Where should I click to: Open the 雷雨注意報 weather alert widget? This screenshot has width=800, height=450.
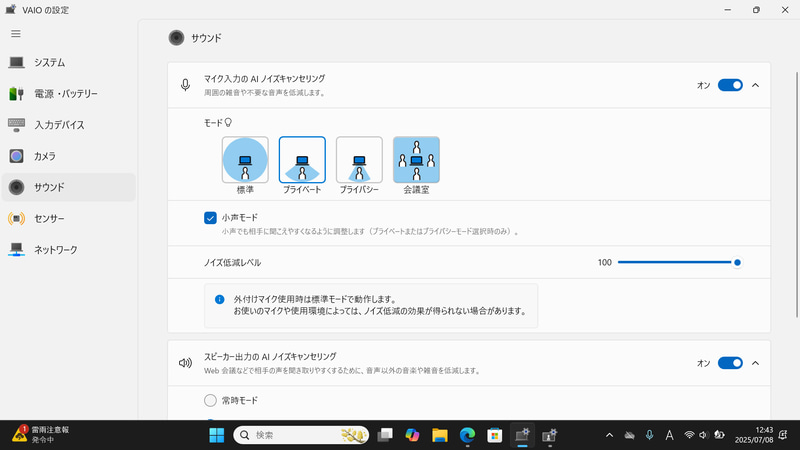(40, 435)
